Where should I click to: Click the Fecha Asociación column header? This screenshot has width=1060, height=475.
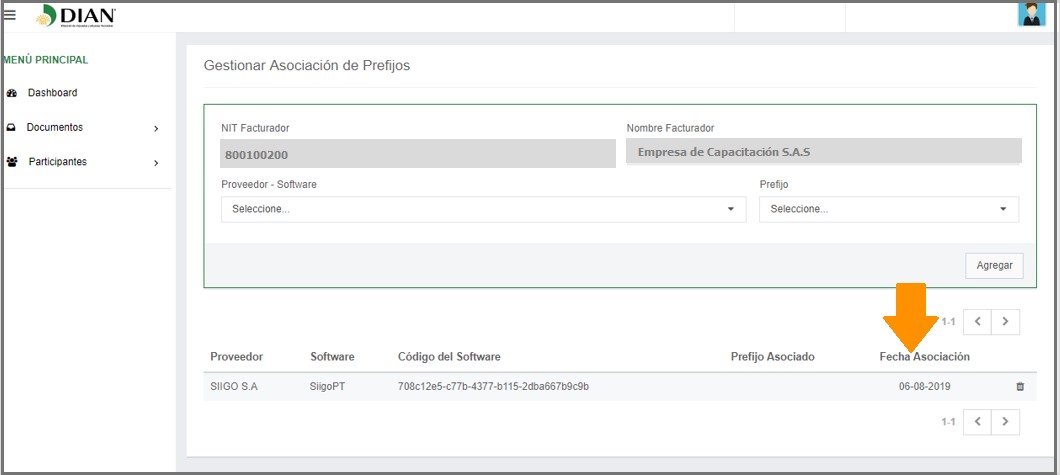(924, 357)
